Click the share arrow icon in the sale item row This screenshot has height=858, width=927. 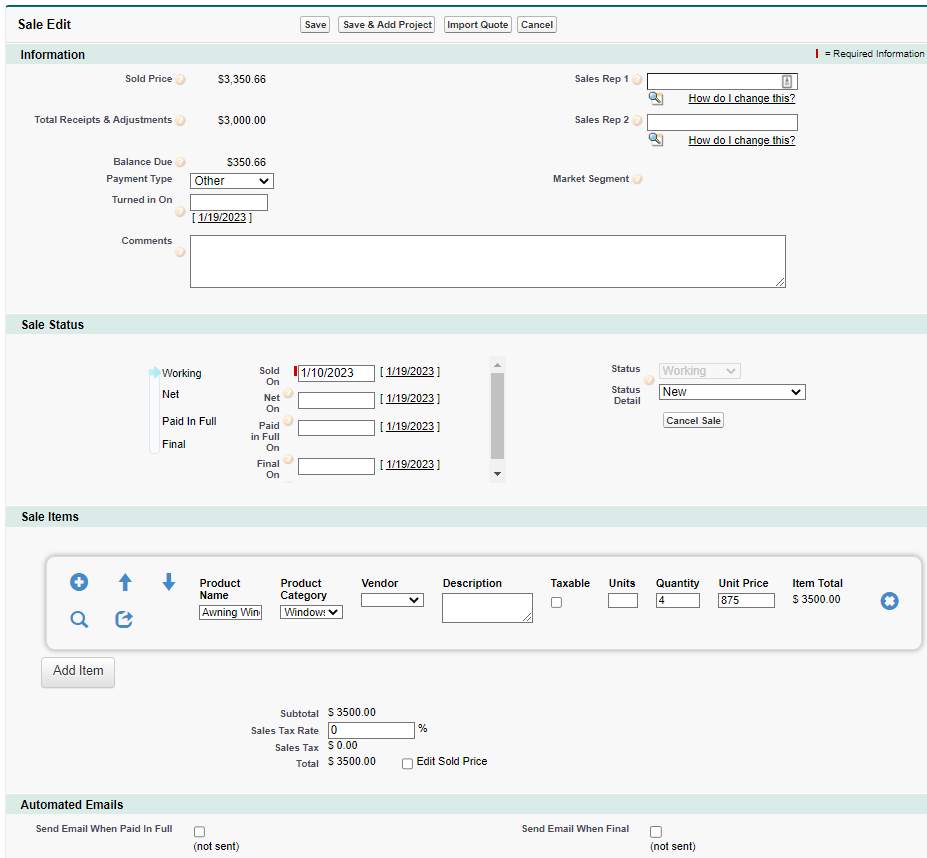click(124, 619)
